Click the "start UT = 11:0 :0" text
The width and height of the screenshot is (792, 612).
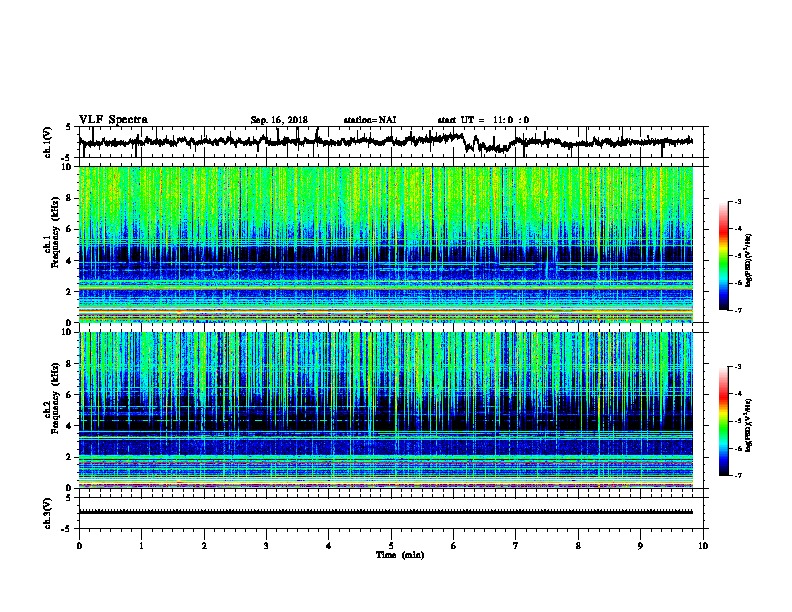tap(483, 120)
